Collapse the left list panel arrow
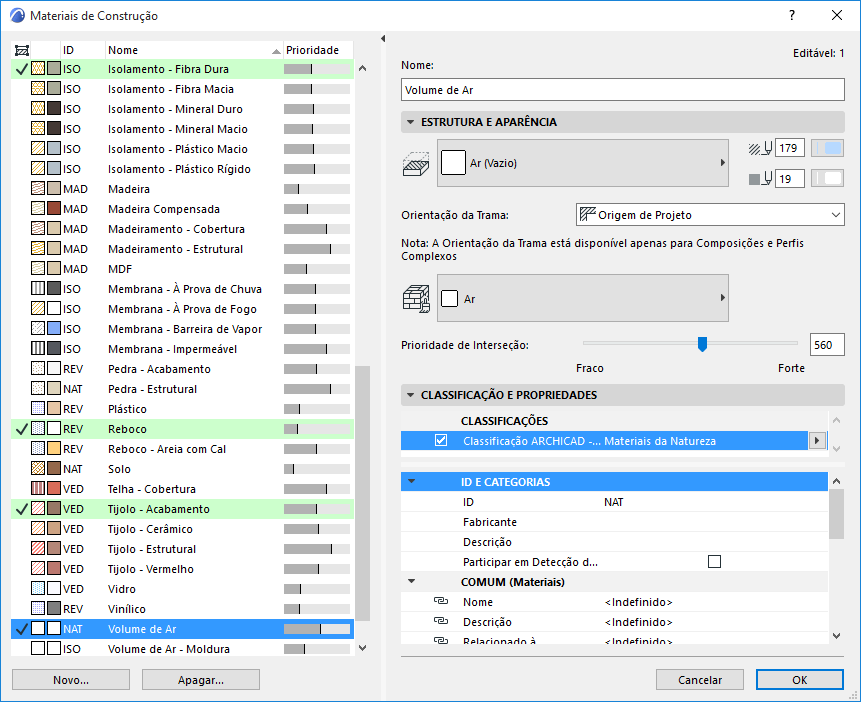The height and width of the screenshot is (702, 861). (383, 38)
